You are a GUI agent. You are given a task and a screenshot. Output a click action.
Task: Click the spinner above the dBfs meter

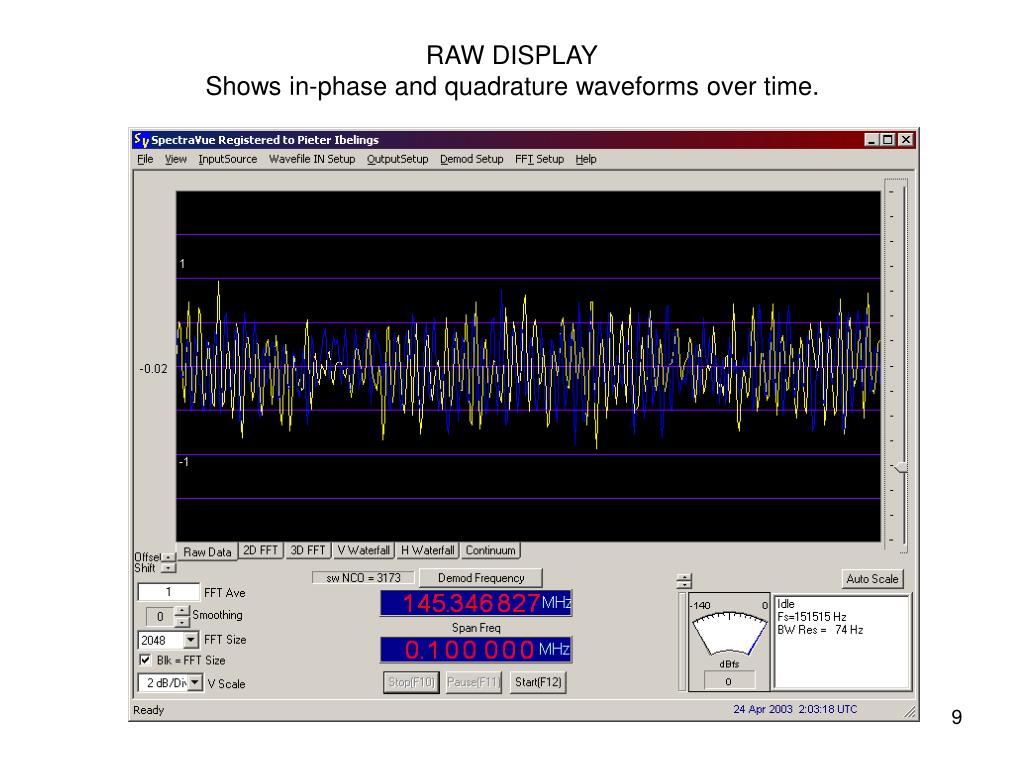[x=684, y=580]
